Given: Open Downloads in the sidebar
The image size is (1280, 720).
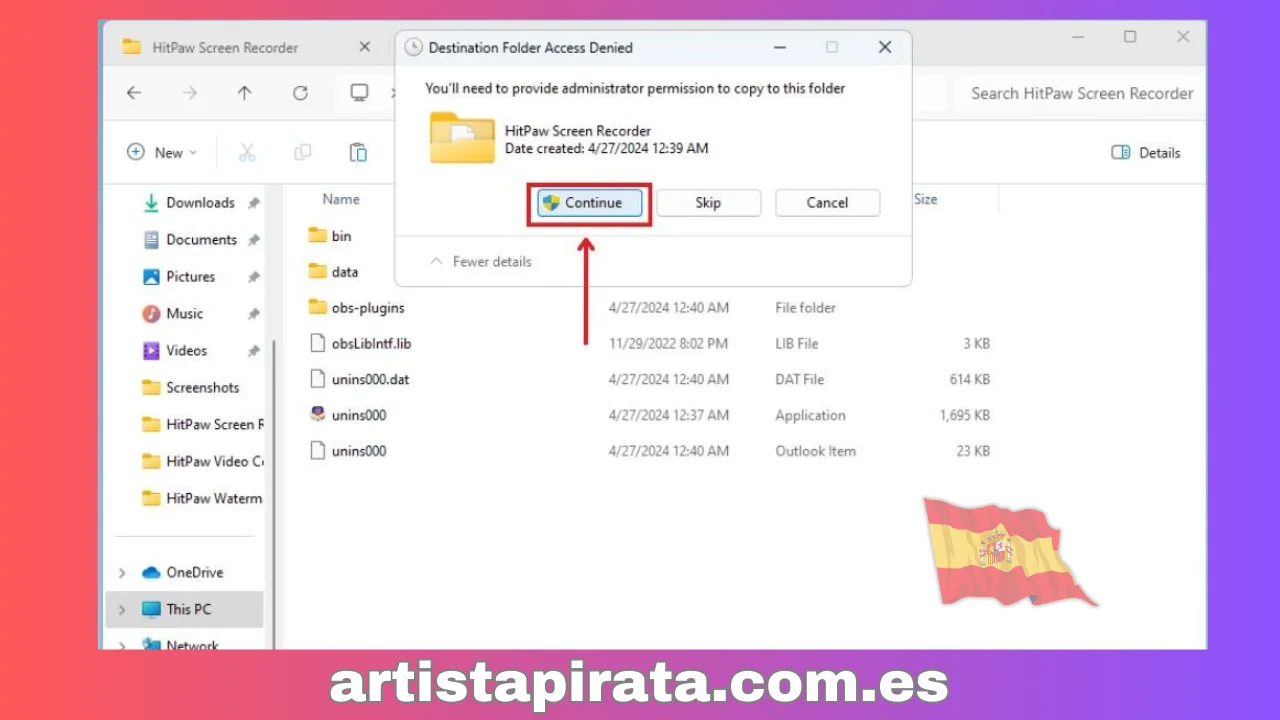Looking at the screenshot, I should click(x=200, y=203).
